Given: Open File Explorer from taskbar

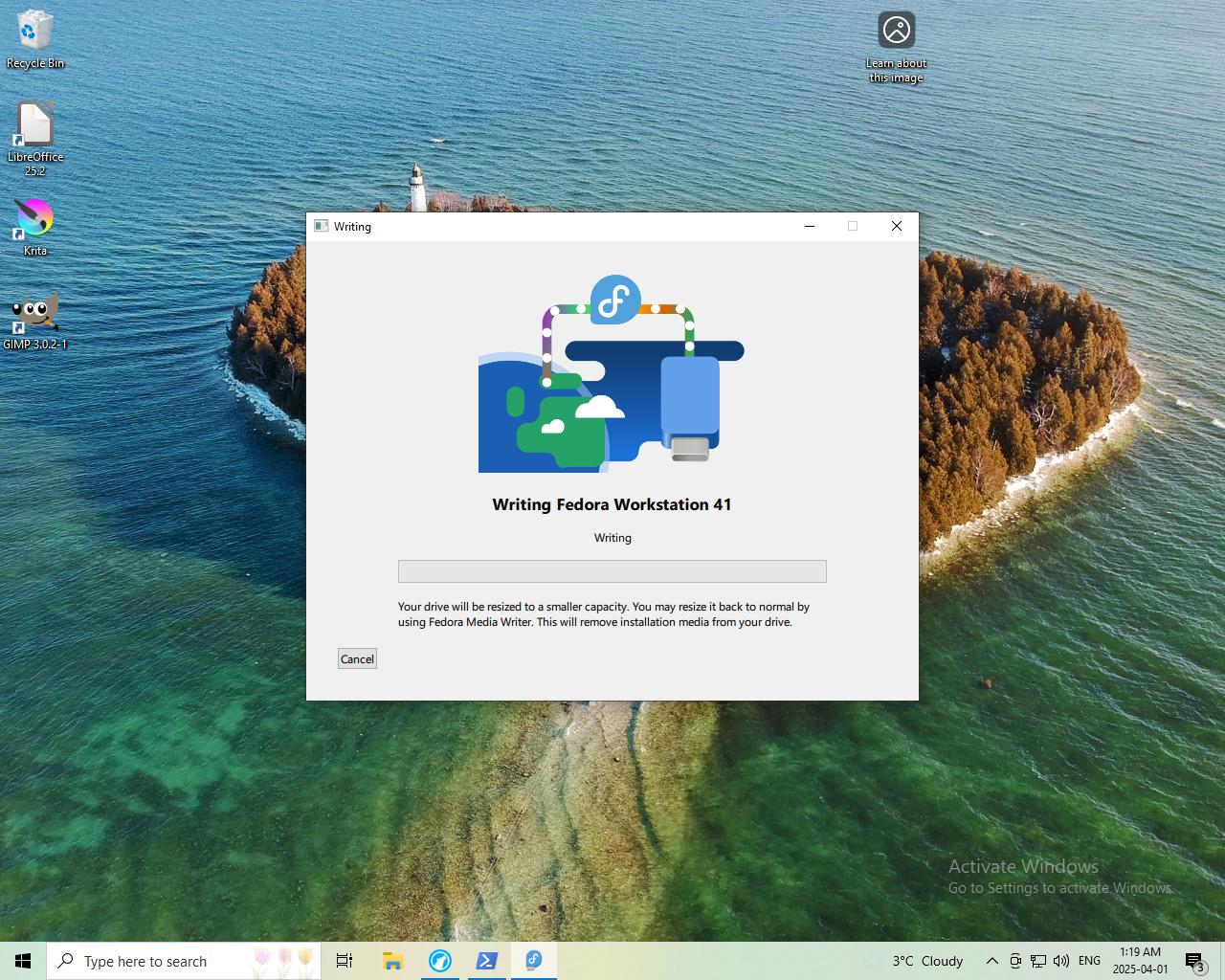Looking at the screenshot, I should 392,961.
